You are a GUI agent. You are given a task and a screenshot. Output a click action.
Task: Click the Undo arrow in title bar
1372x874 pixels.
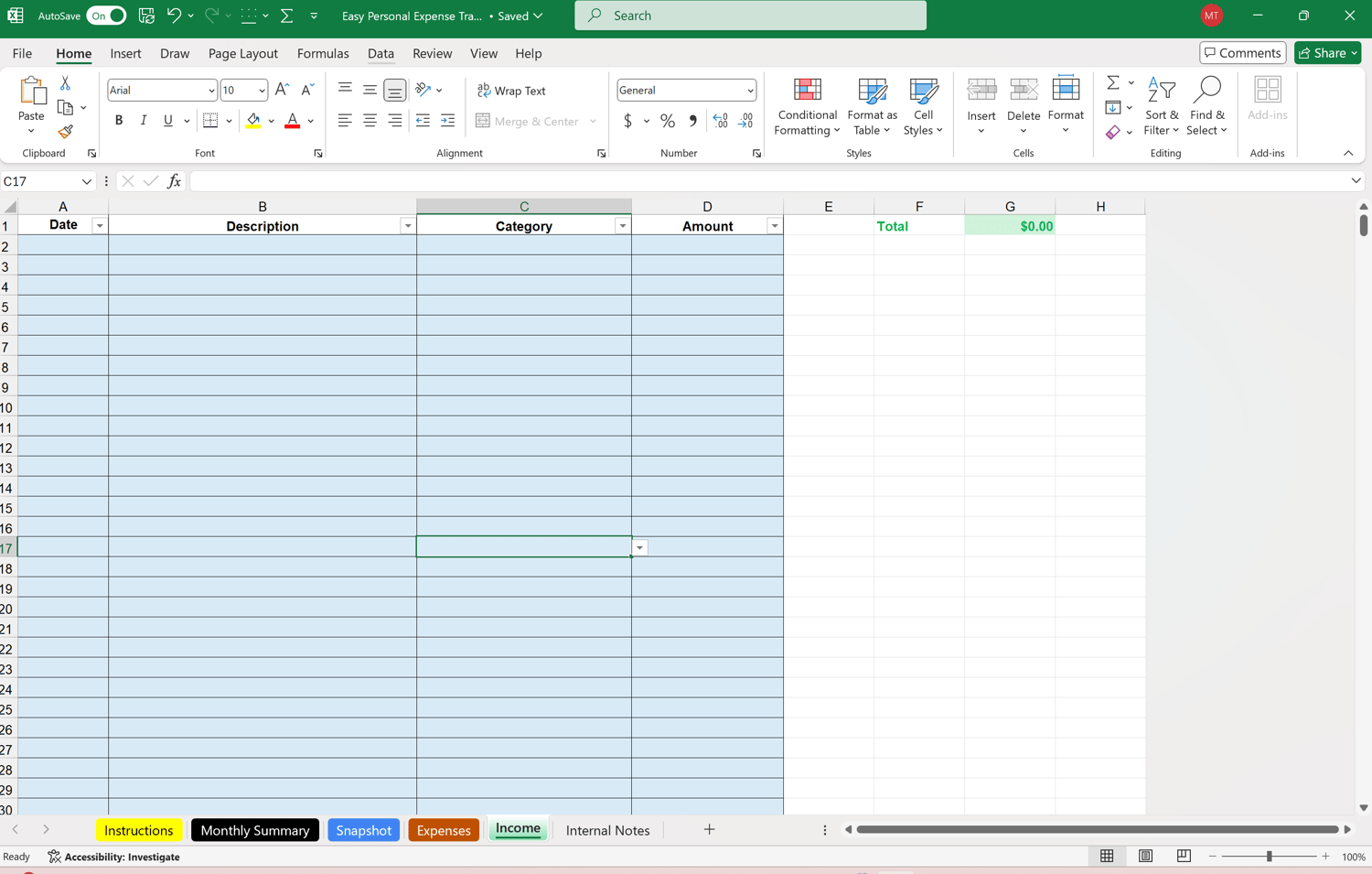coord(174,16)
